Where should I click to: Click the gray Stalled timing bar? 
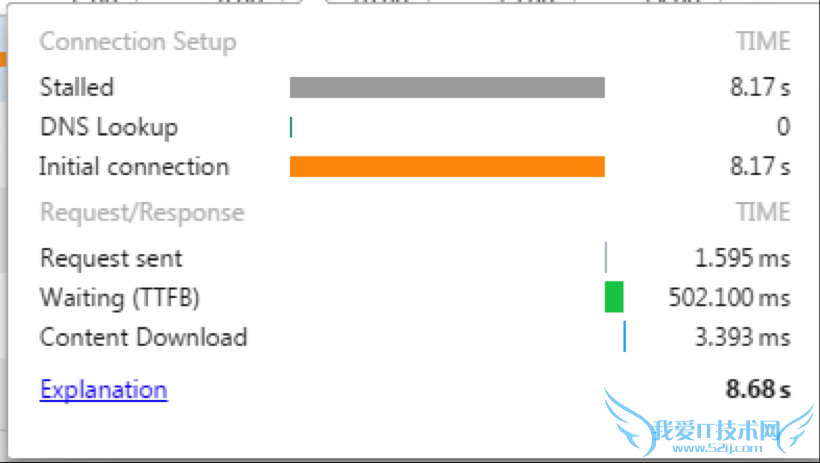[447, 88]
